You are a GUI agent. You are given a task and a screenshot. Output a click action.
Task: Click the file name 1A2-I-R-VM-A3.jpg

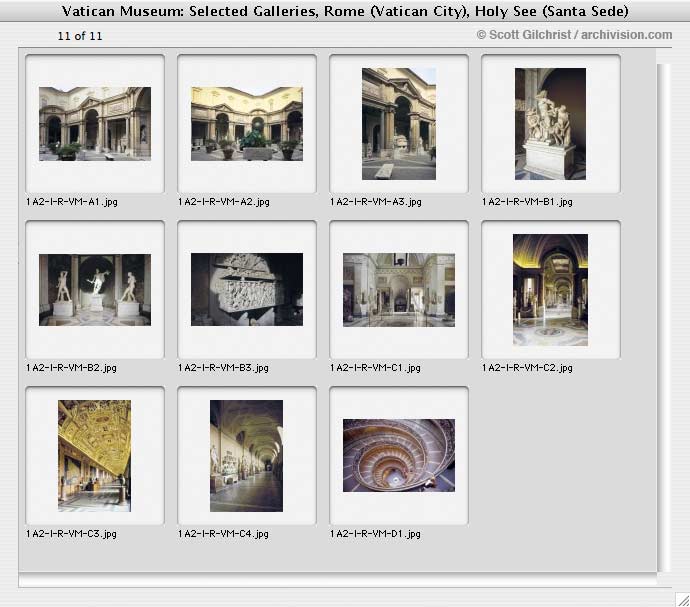tap(376, 202)
